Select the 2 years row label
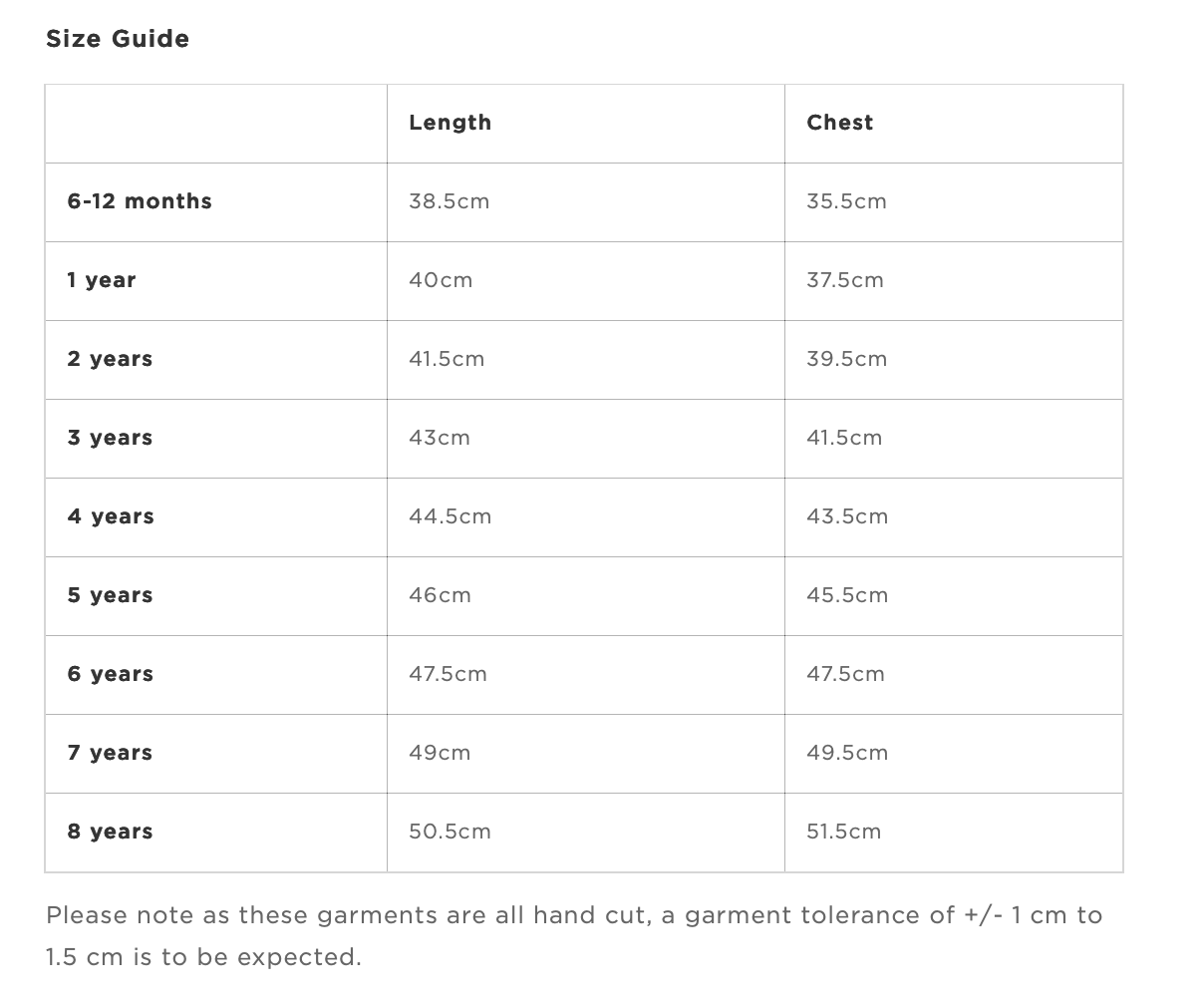 click(x=111, y=359)
